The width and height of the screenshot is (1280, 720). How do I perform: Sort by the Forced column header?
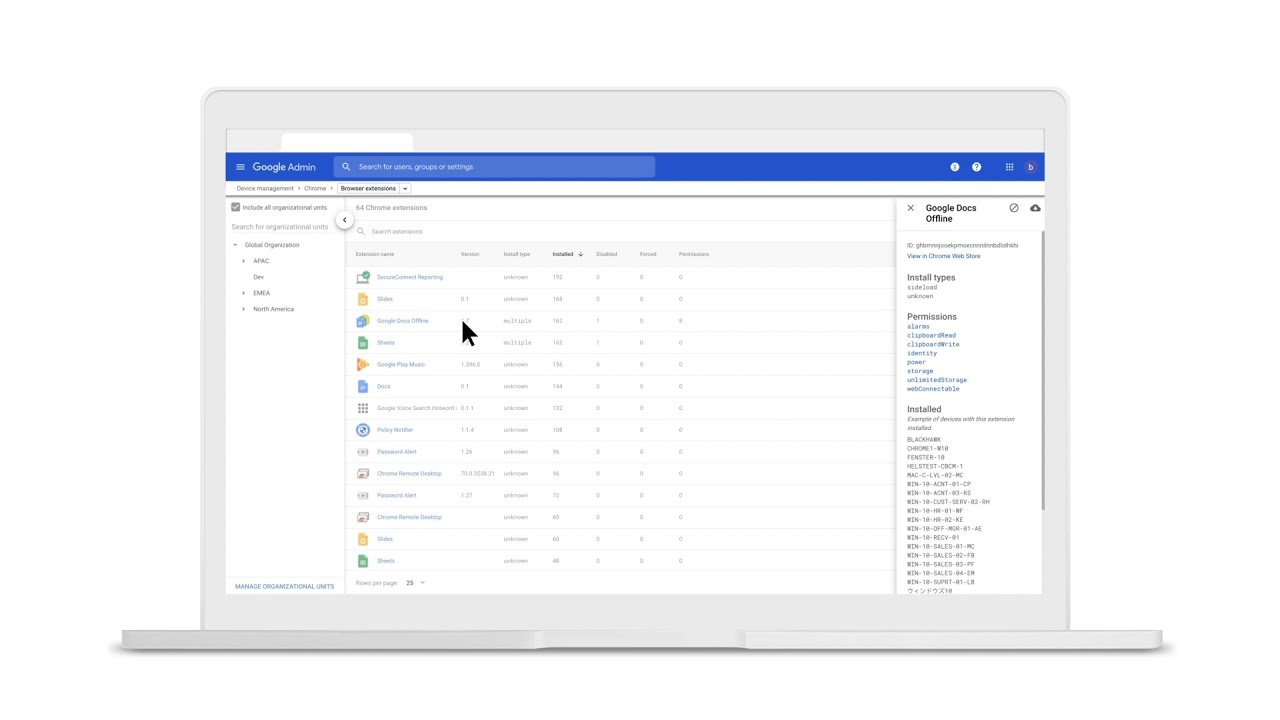click(x=648, y=254)
